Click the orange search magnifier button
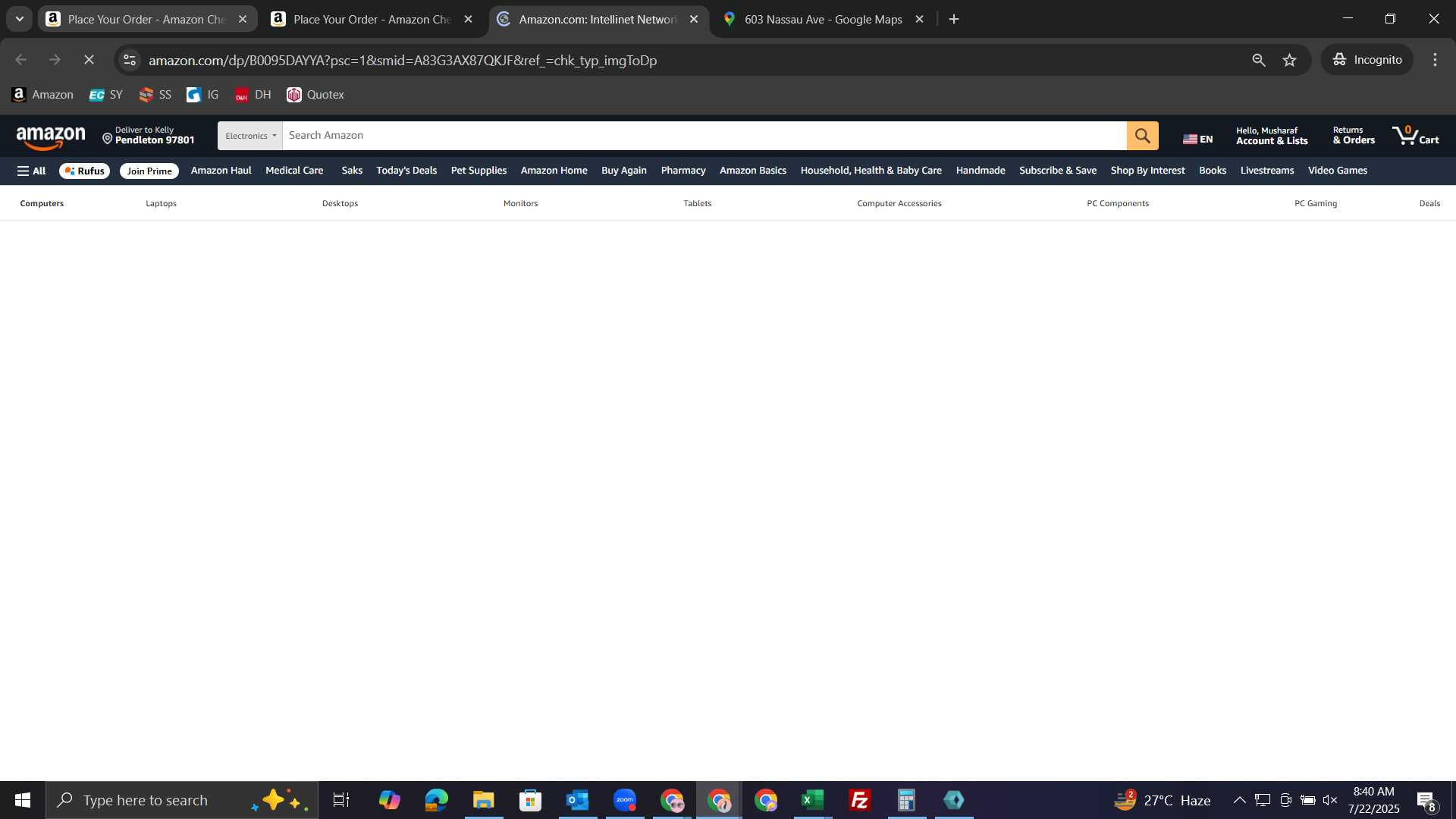Viewport: 1456px width, 819px height. [1142, 136]
